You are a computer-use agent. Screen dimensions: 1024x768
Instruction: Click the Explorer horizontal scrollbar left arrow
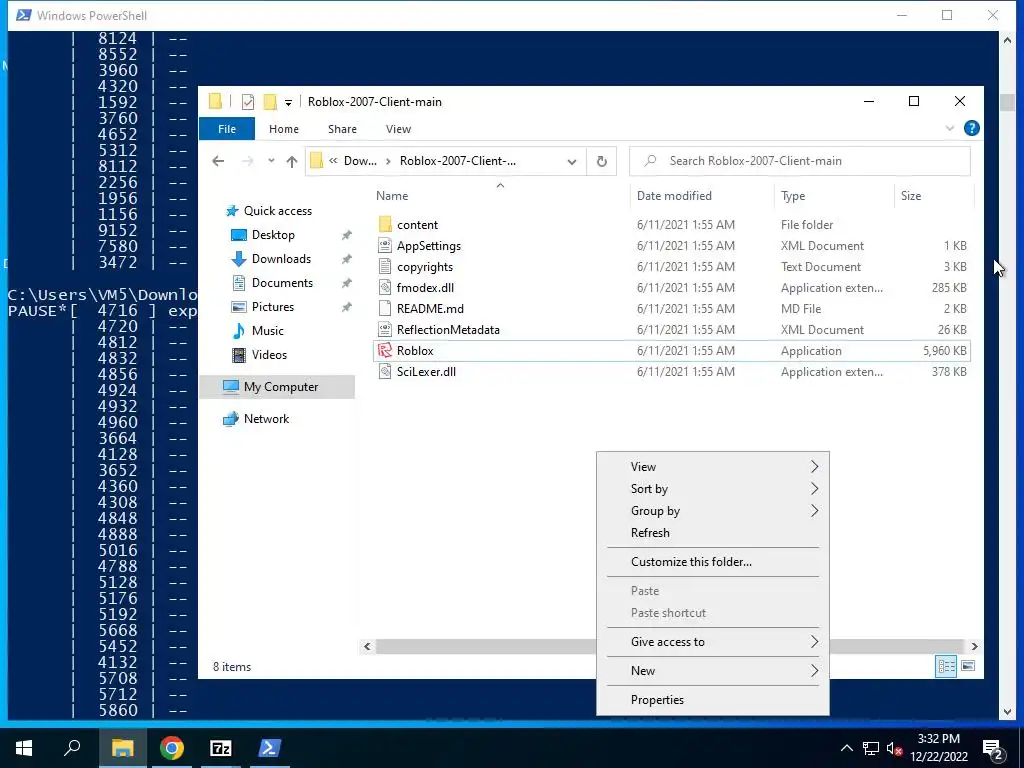click(x=367, y=647)
